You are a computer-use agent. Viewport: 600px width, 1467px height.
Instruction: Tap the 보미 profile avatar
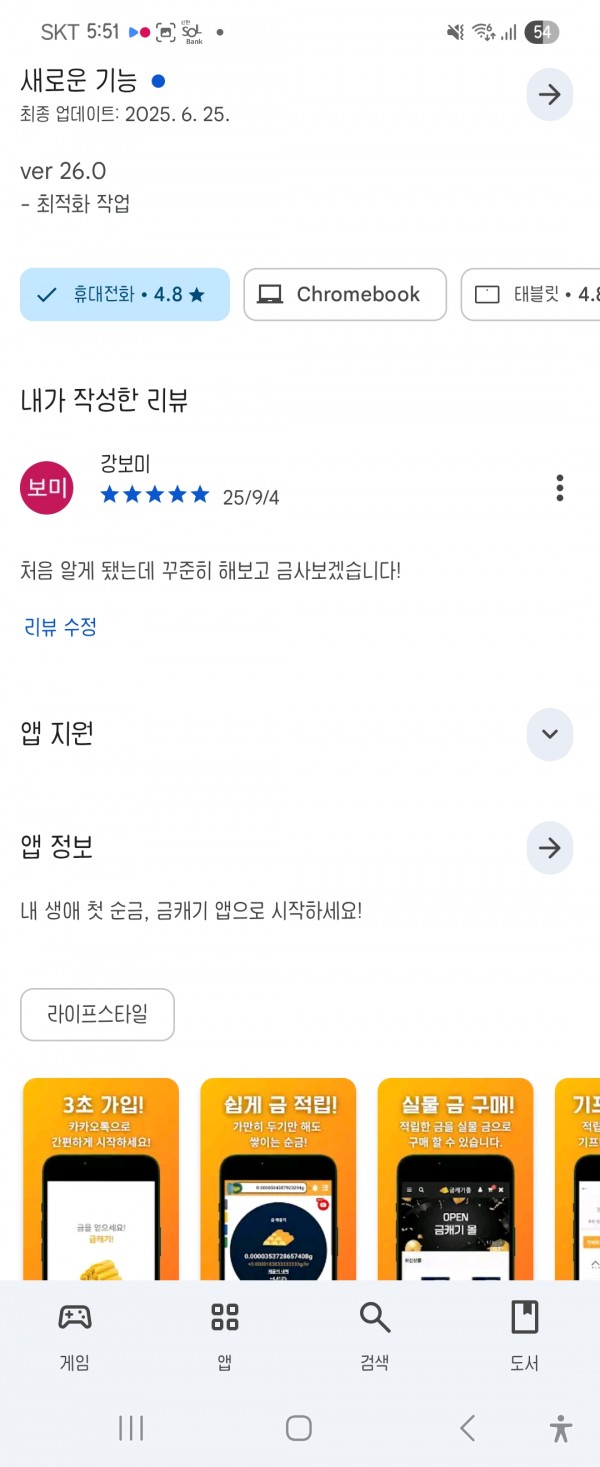pyautogui.click(x=47, y=488)
